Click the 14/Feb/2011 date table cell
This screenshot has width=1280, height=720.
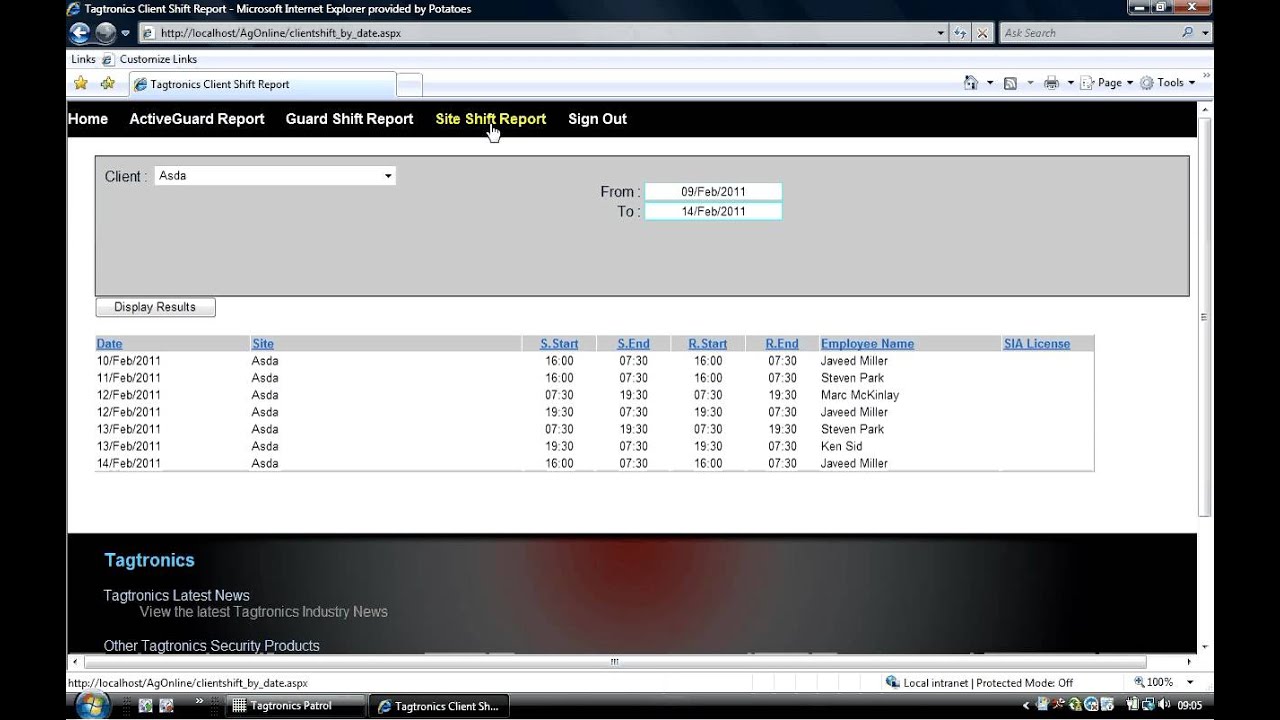(x=129, y=464)
